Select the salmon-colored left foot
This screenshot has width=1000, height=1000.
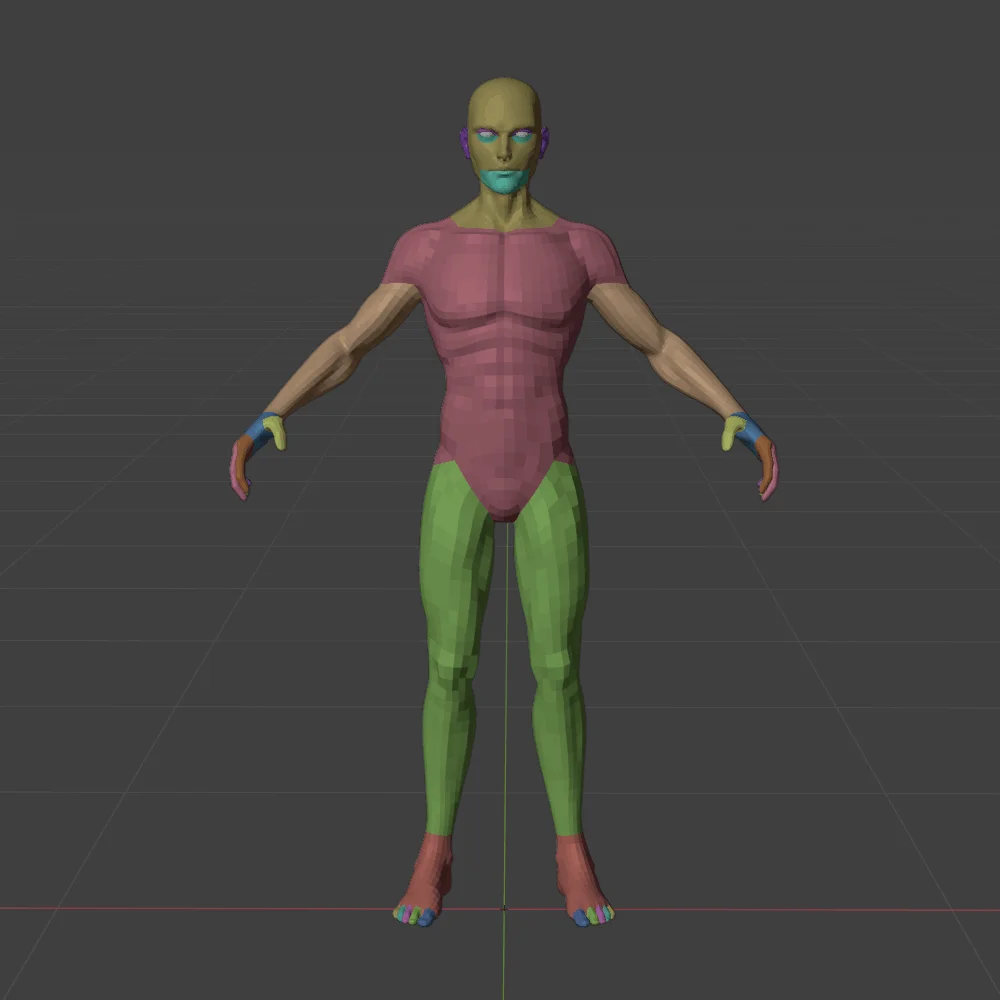[x=577, y=870]
